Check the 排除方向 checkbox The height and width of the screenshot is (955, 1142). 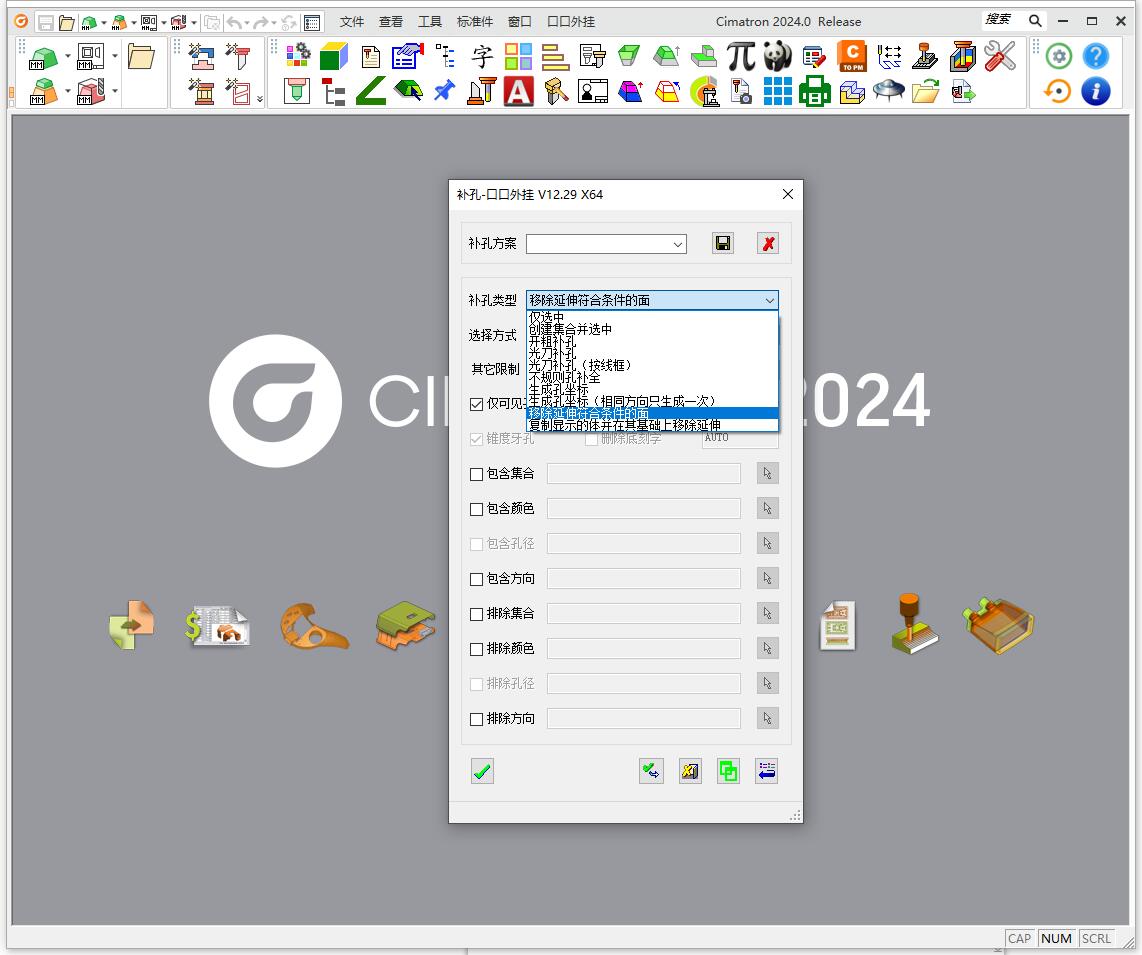pyautogui.click(x=477, y=719)
